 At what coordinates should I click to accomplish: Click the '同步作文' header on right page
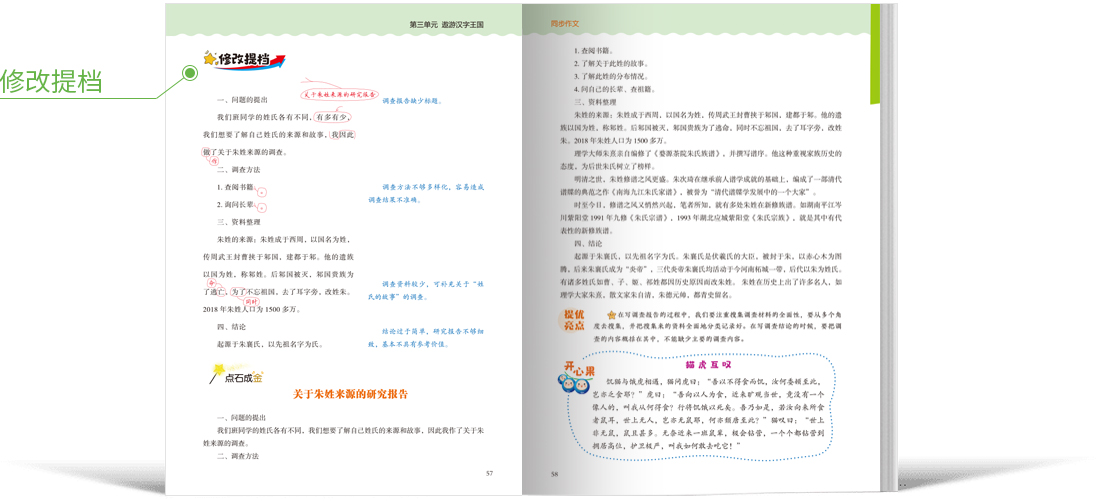pos(565,24)
